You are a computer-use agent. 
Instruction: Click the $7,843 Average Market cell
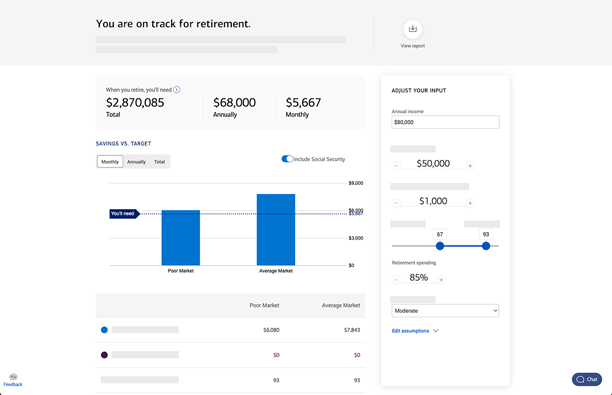tap(352, 330)
